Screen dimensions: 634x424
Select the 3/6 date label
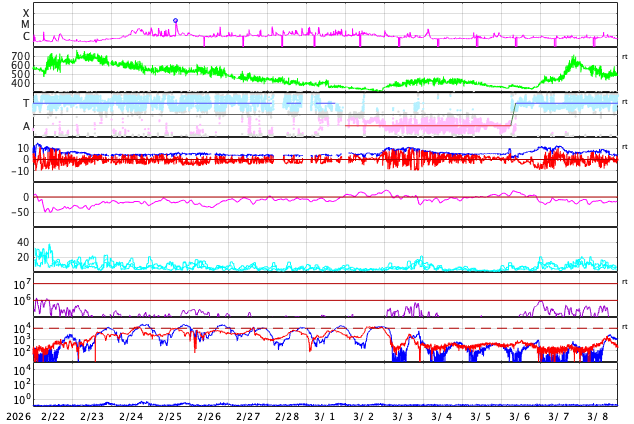click(520, 416)
